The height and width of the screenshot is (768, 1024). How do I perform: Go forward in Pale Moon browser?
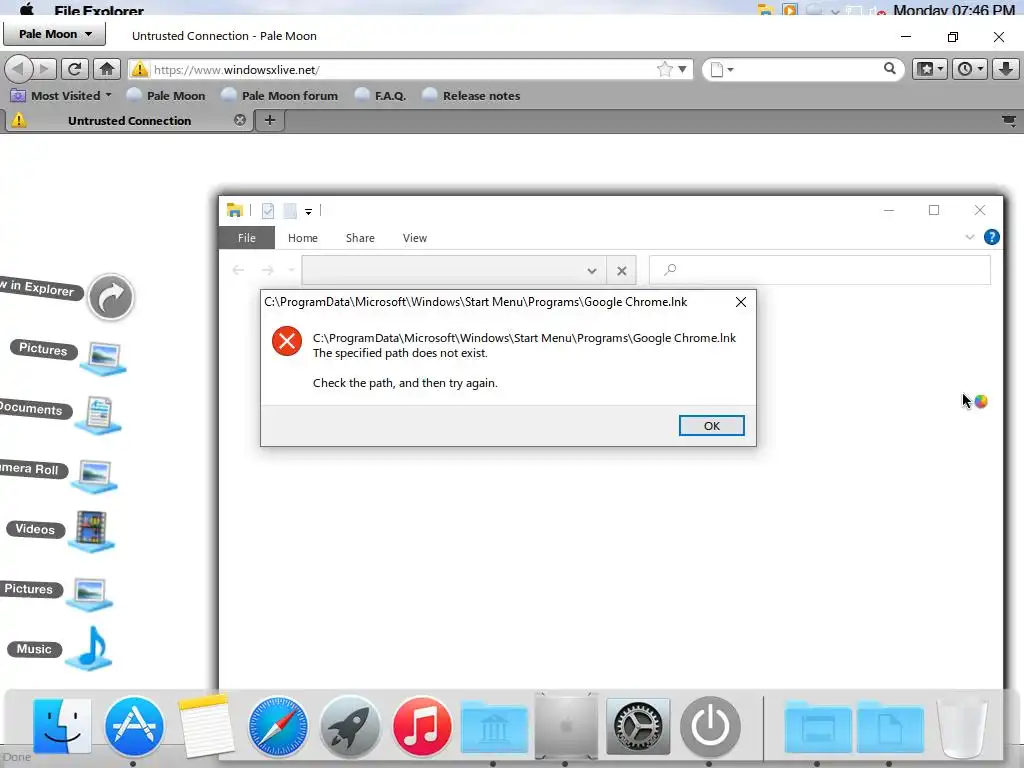[x=44, y=69]
